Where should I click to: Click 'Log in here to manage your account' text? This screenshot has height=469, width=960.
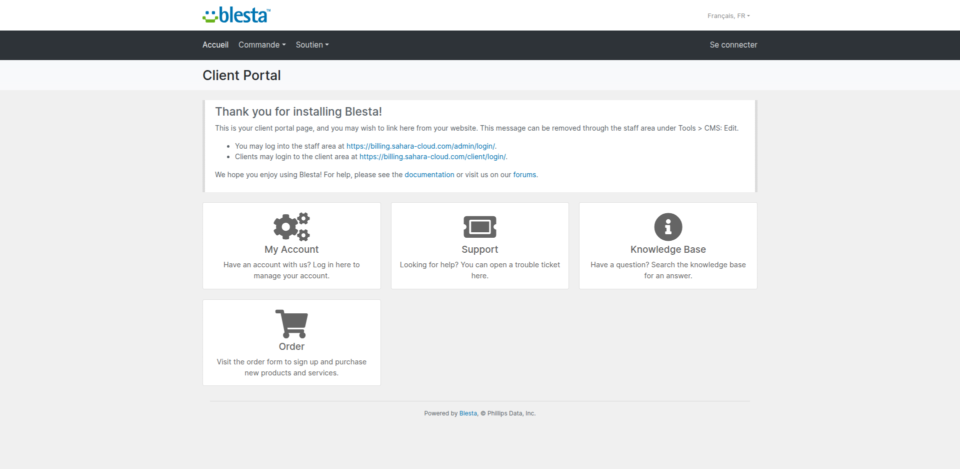306,271
